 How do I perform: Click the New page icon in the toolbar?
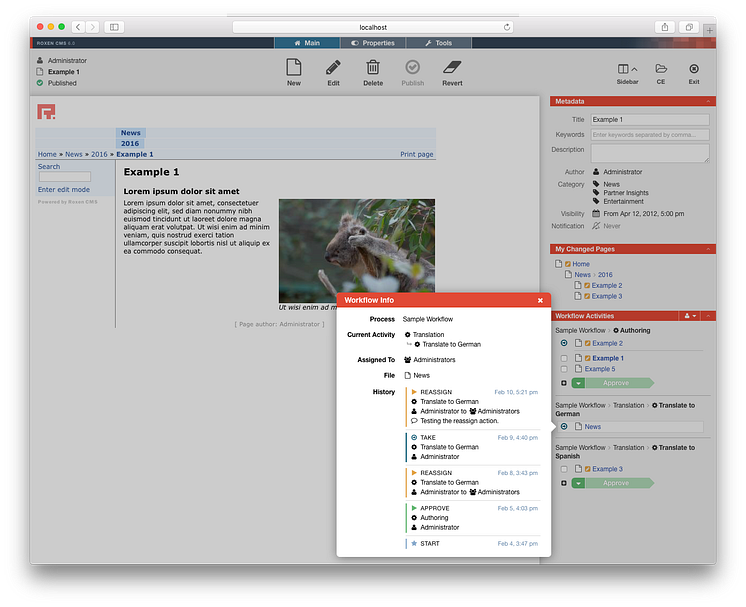(x=294, y=67)
